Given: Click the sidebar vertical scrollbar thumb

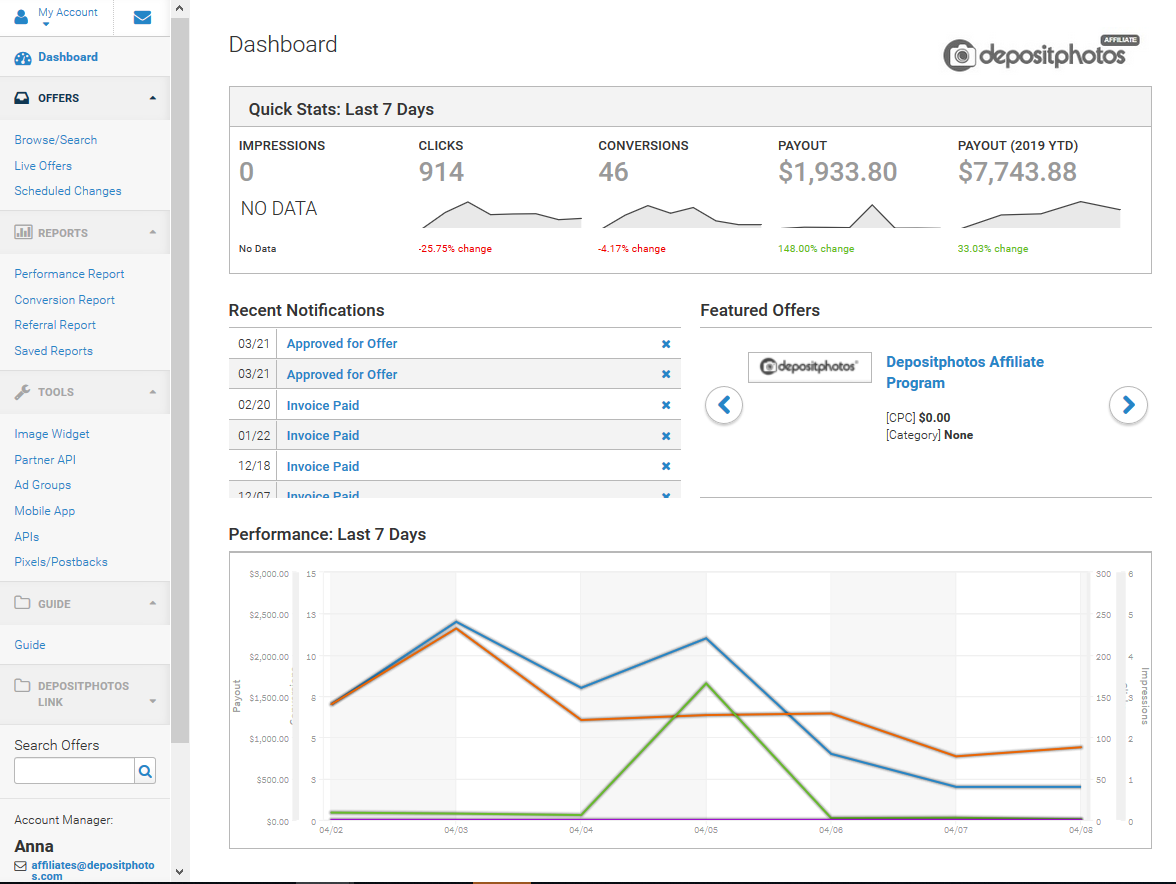Looking at the screenshot, I should click(179, 379).
